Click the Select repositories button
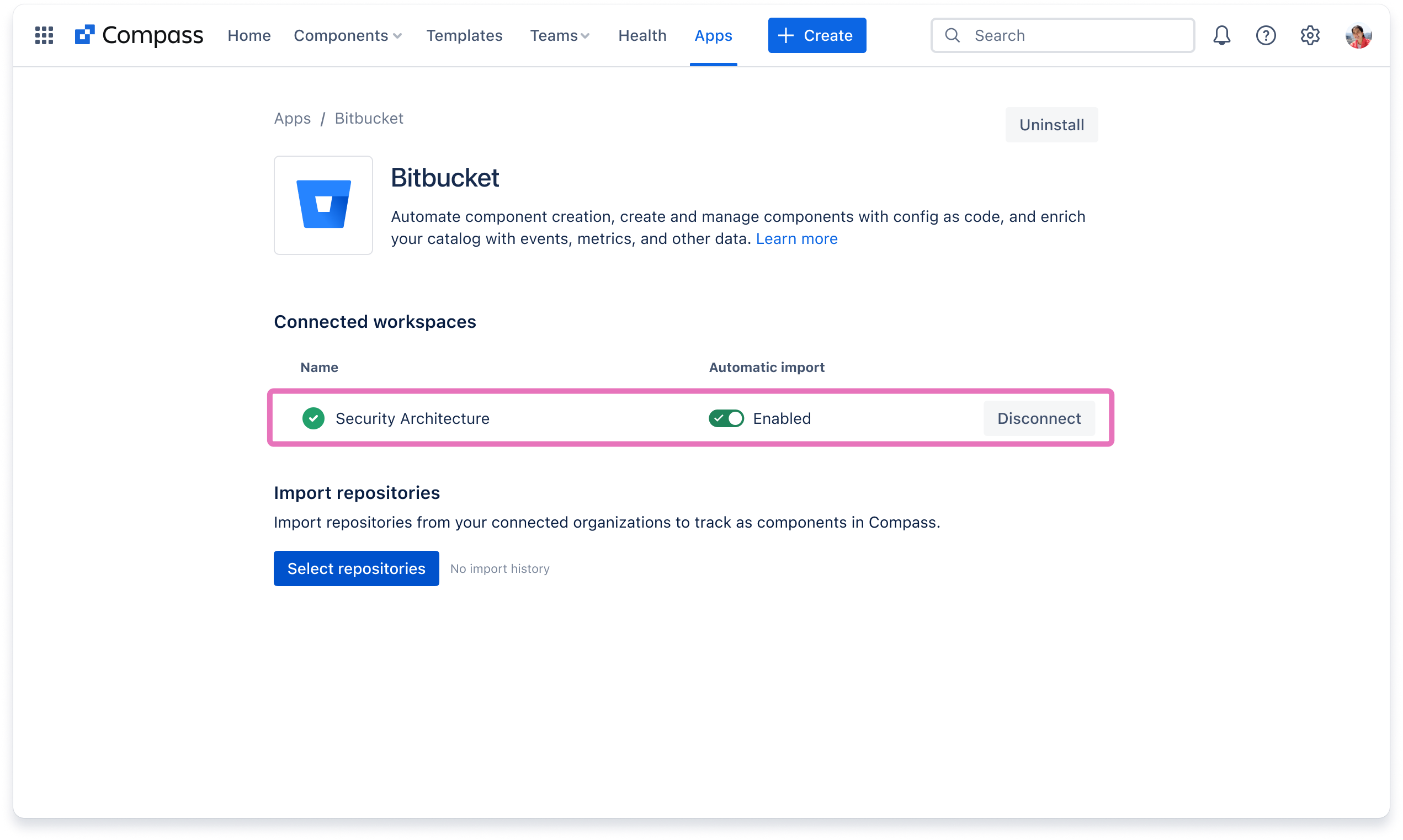This screenshot has height=840, width=1403. pos(356,568)
